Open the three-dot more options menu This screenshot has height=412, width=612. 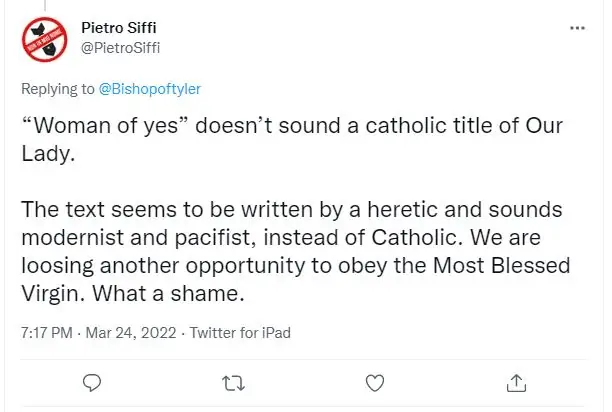(577, 28)
